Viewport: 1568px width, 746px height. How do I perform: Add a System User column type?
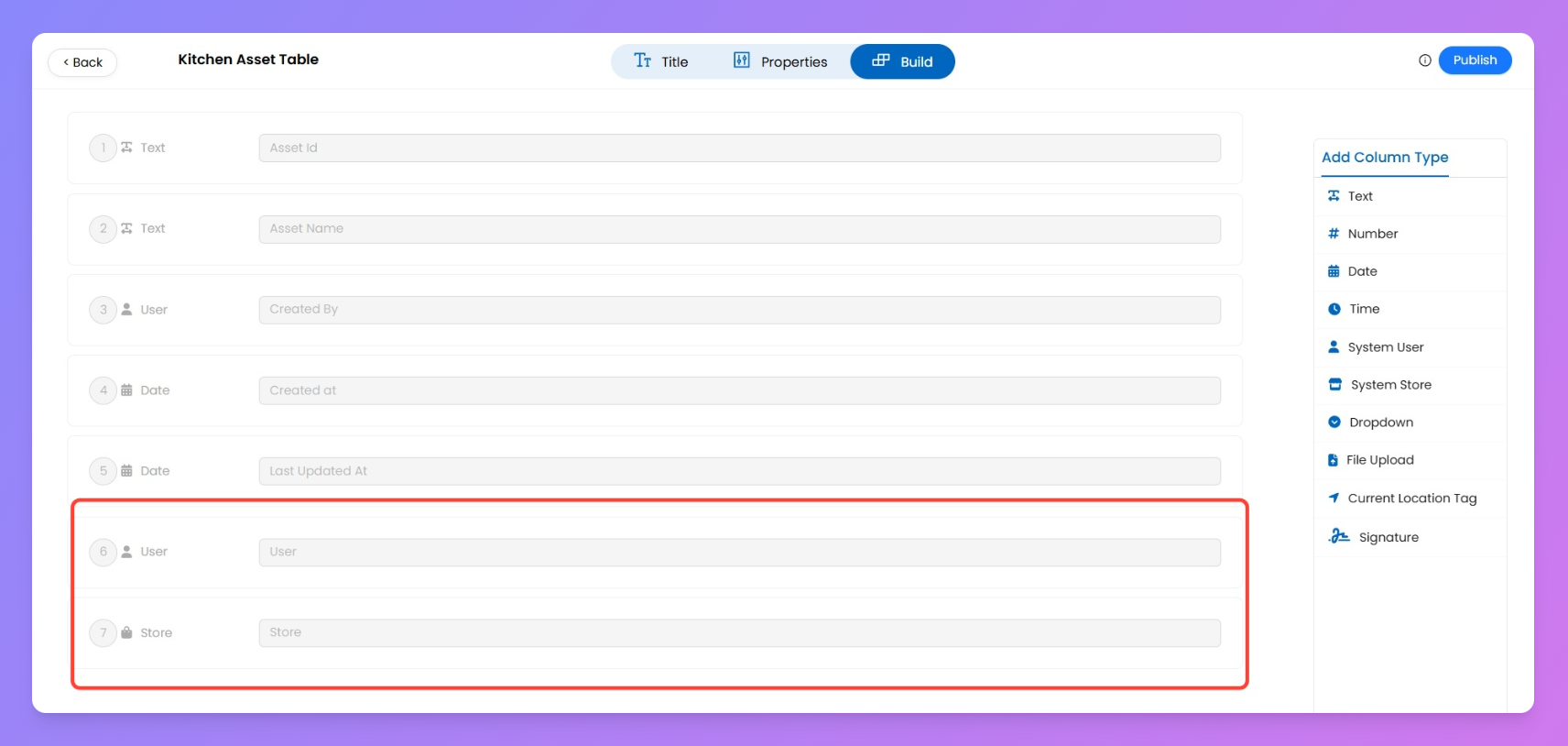[1410, 347]
